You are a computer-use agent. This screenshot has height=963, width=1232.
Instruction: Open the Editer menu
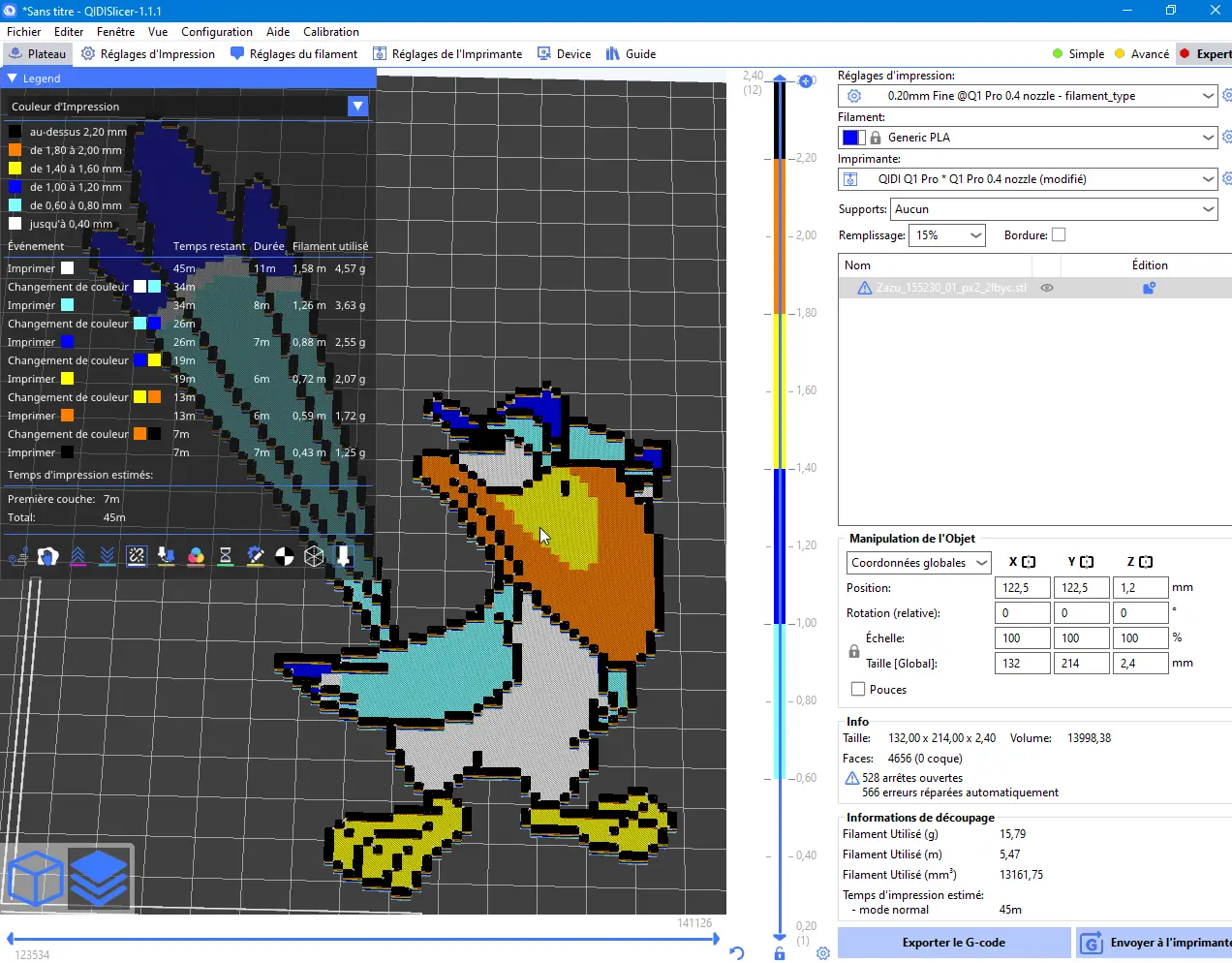69,32
